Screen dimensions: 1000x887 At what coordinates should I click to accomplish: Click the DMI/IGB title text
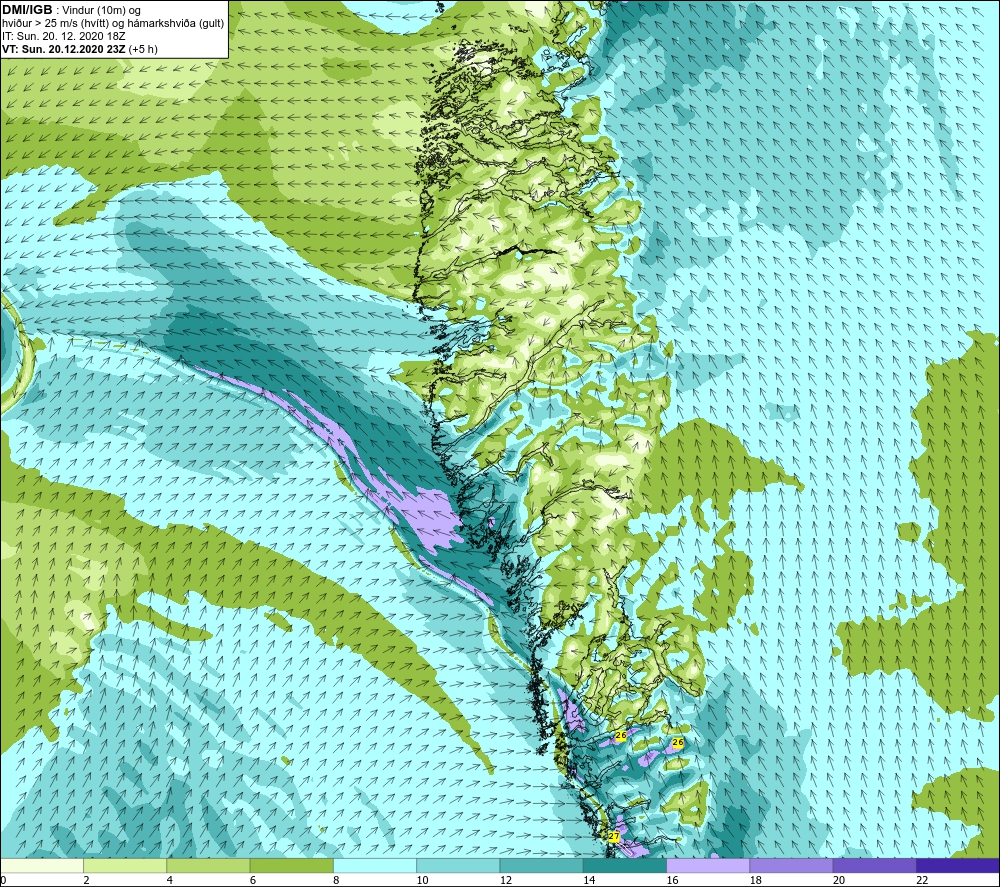(27, 10)
